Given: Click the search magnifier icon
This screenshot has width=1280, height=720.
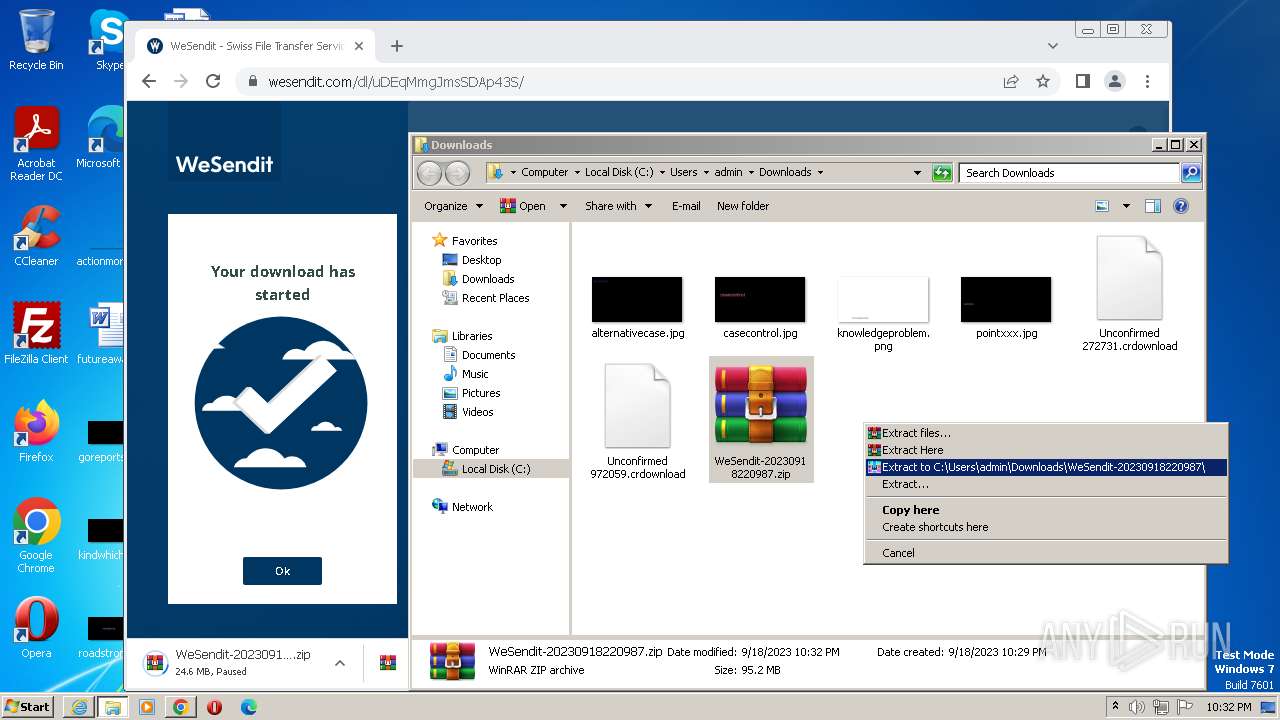Looking at the screenshot, I should 1191,173.
